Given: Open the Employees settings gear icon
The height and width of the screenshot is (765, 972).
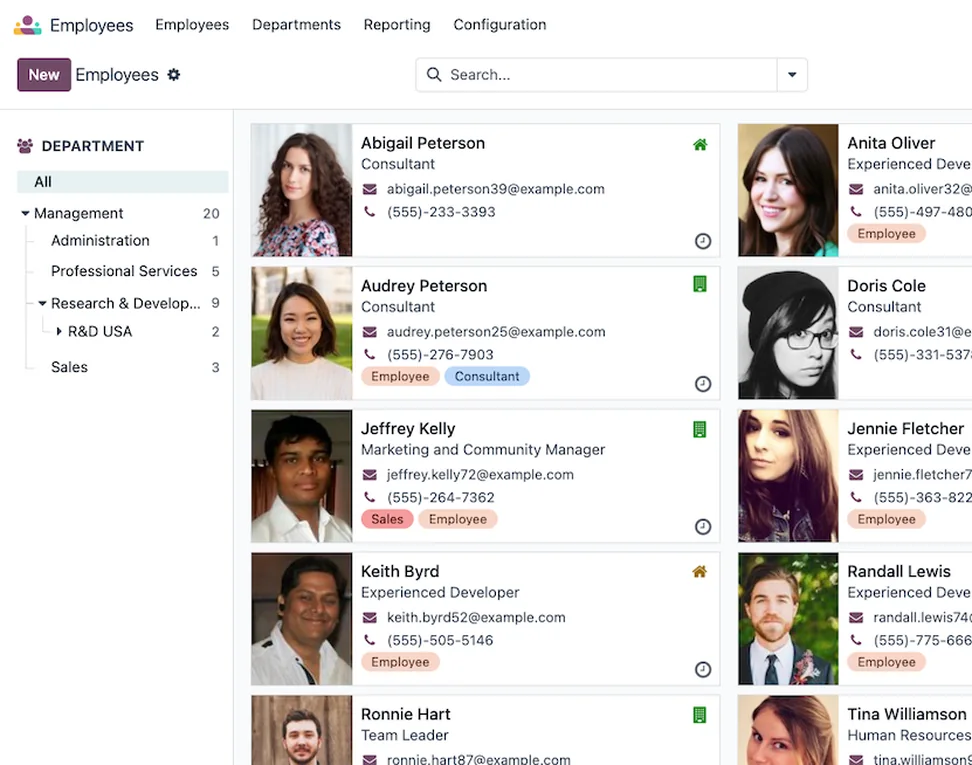Looking at the screenshot, I should (174, 75).
